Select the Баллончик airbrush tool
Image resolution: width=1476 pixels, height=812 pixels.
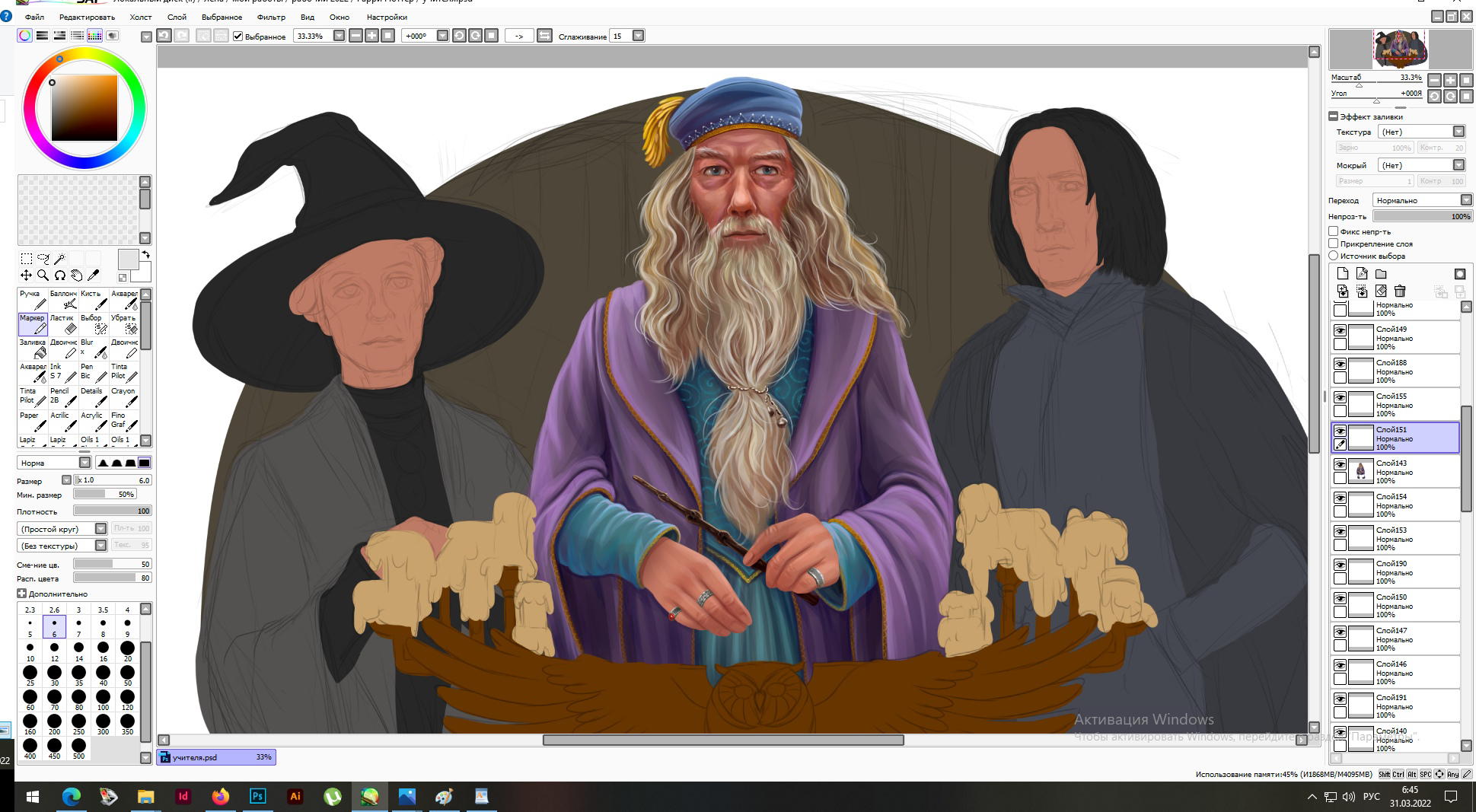(x=63, y=300)
